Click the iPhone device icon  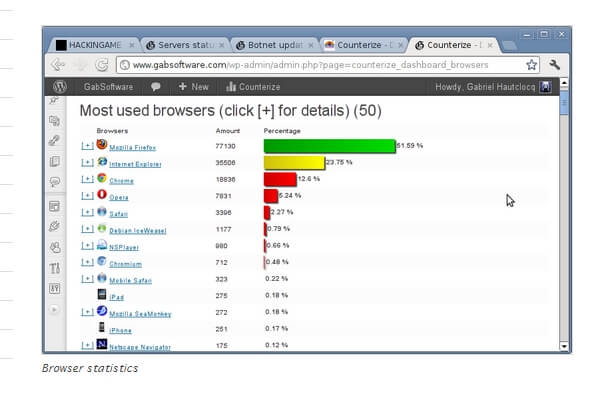pos(102,327)
